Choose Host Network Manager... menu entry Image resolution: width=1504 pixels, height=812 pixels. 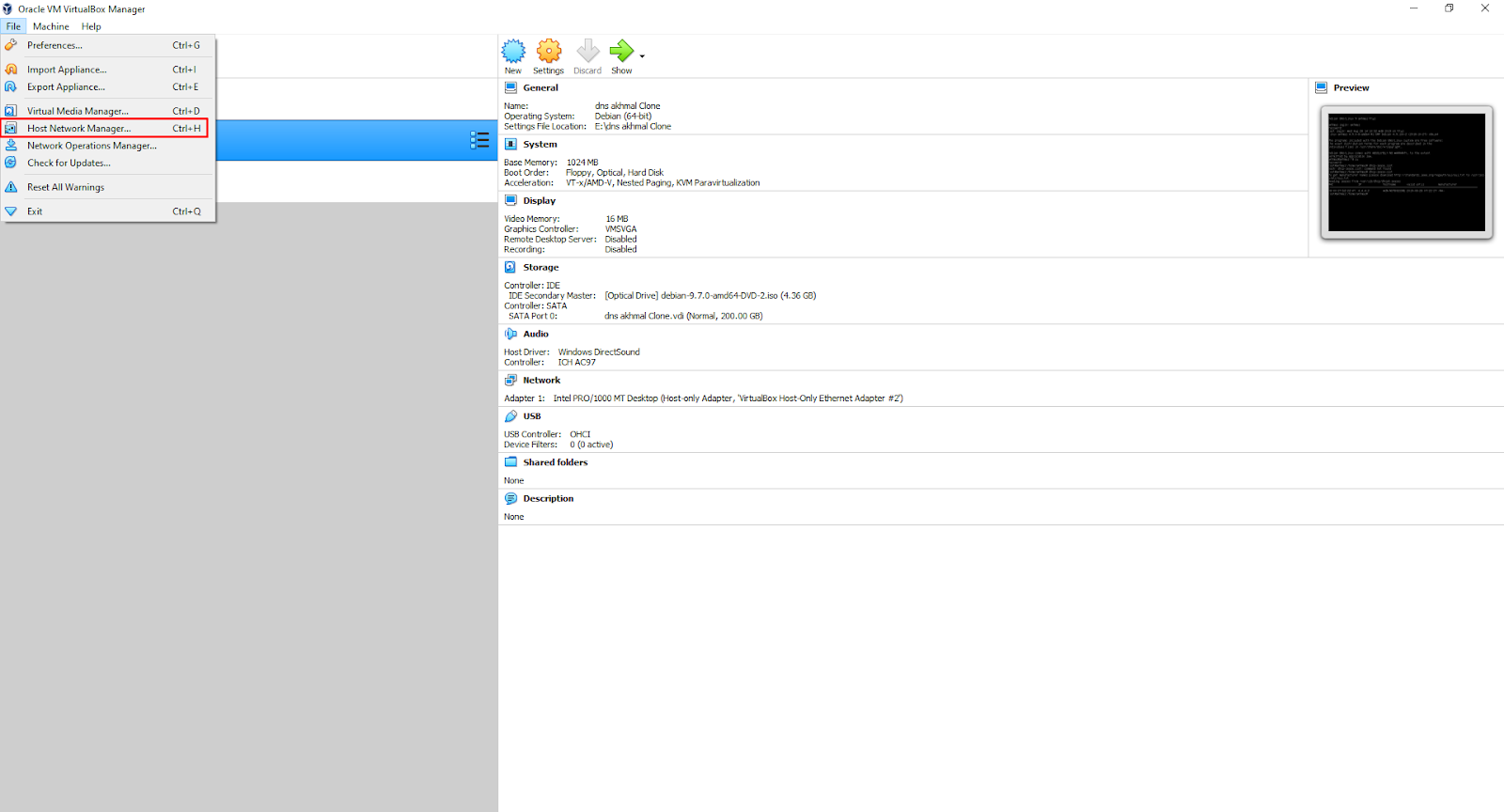click(x=108, y=128)
